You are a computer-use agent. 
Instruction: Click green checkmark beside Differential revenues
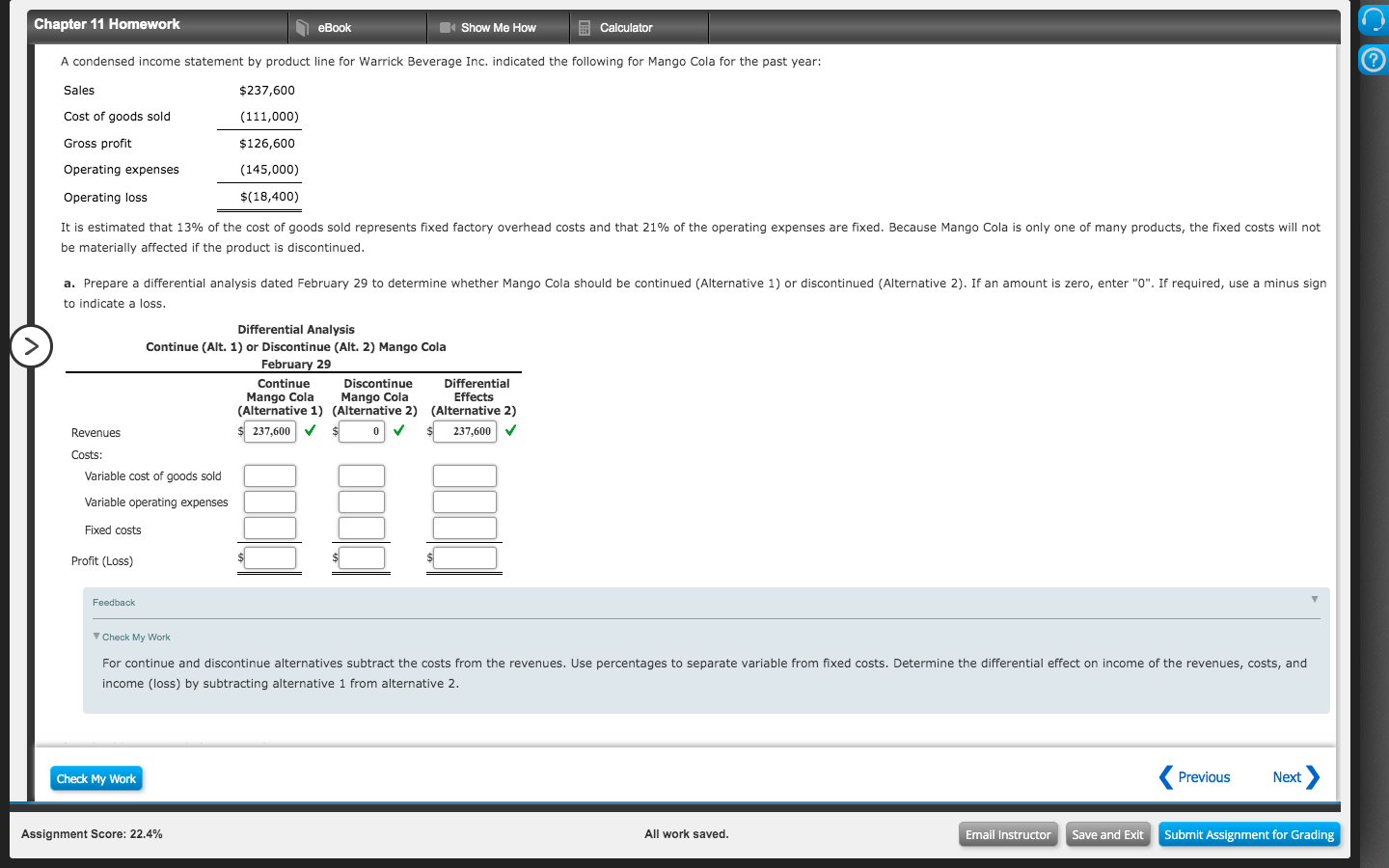pos(510,430)
